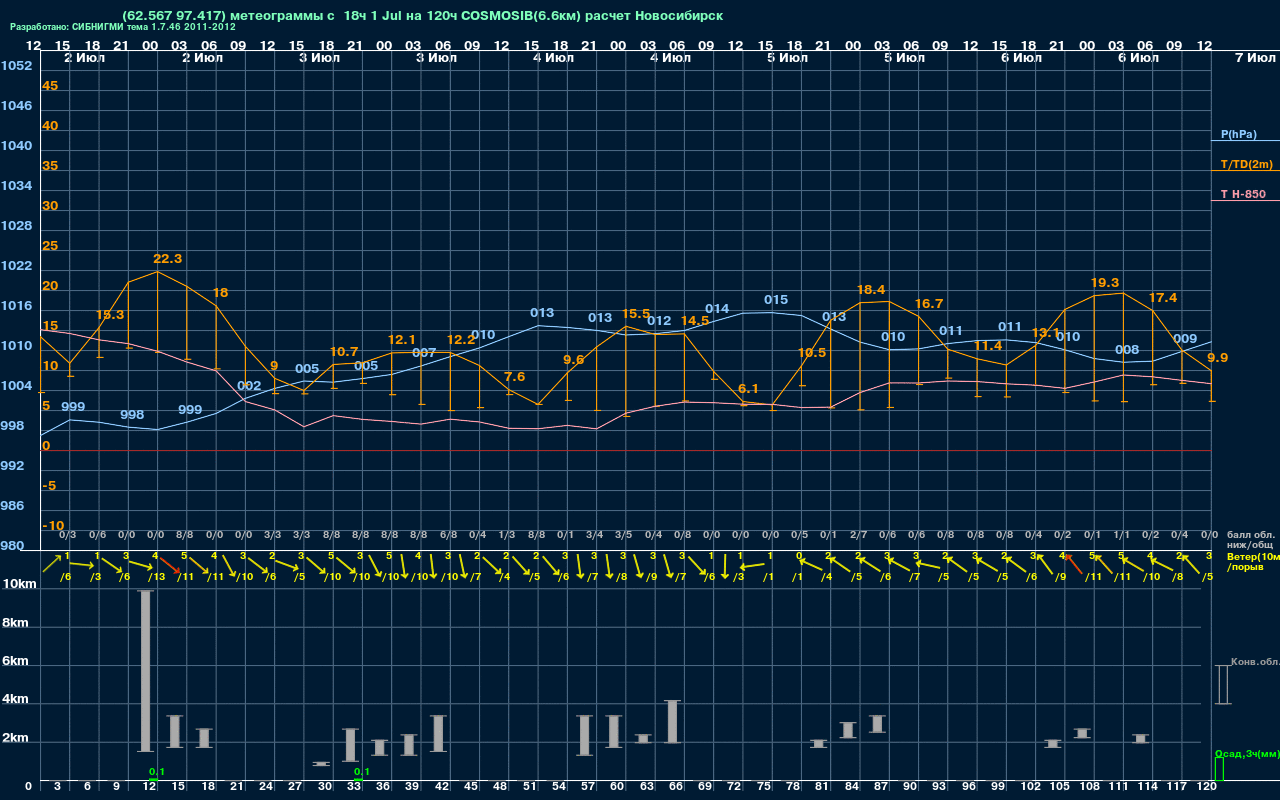Click the -10 temperature axis value

click(53, 525)
